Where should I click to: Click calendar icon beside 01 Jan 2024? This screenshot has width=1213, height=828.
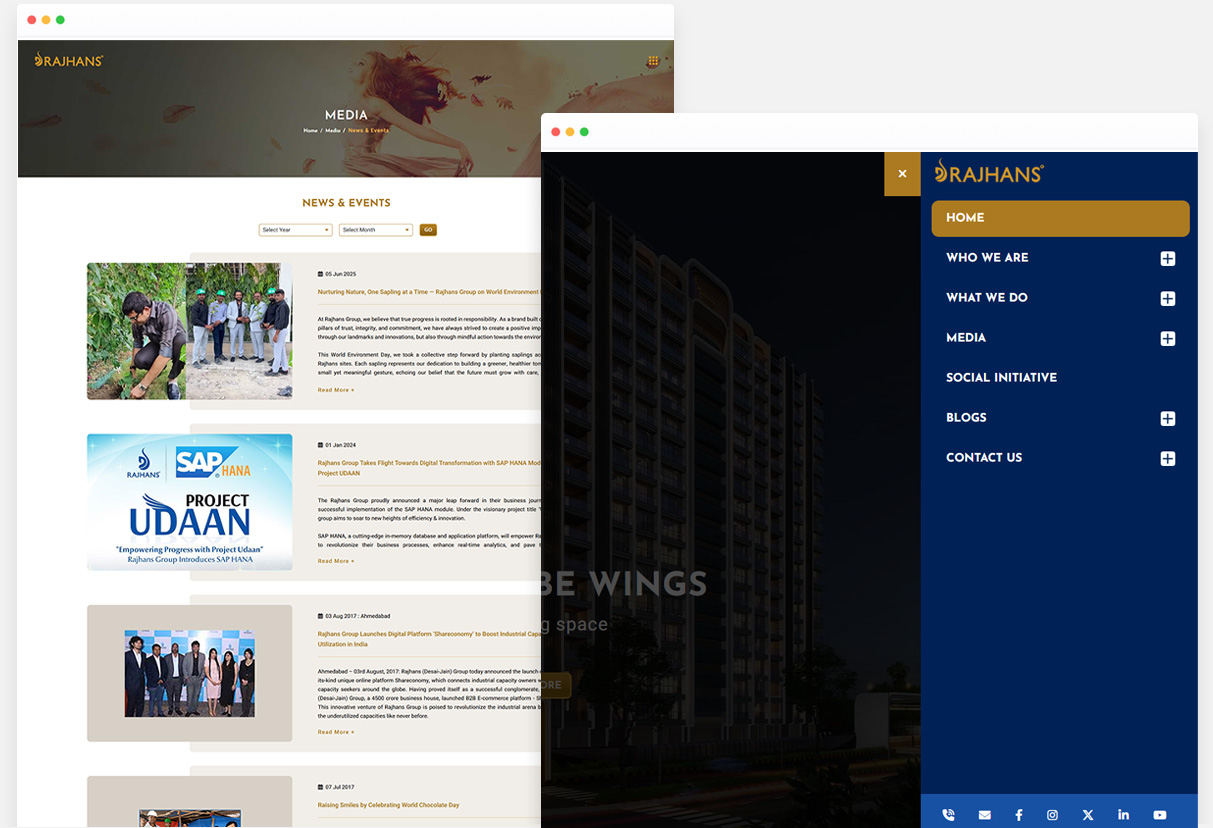320,445
